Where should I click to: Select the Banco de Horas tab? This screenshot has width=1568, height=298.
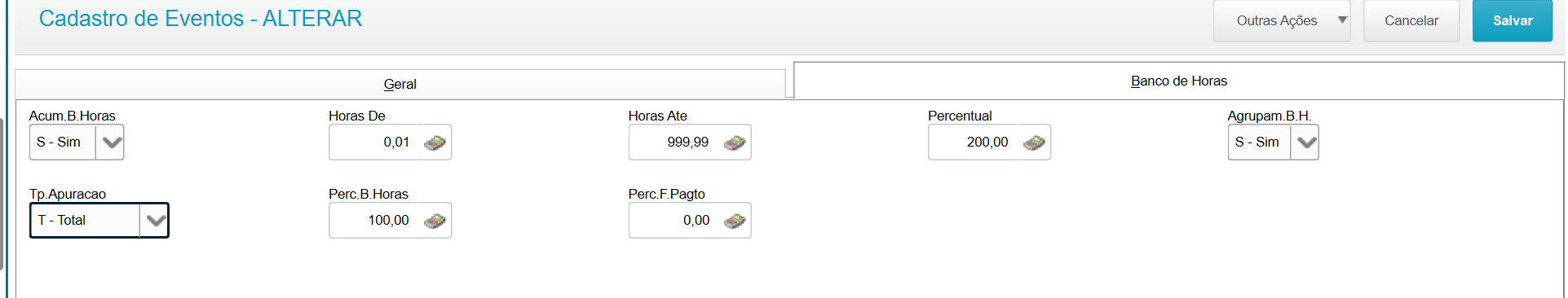click(x=1179, y=81)
